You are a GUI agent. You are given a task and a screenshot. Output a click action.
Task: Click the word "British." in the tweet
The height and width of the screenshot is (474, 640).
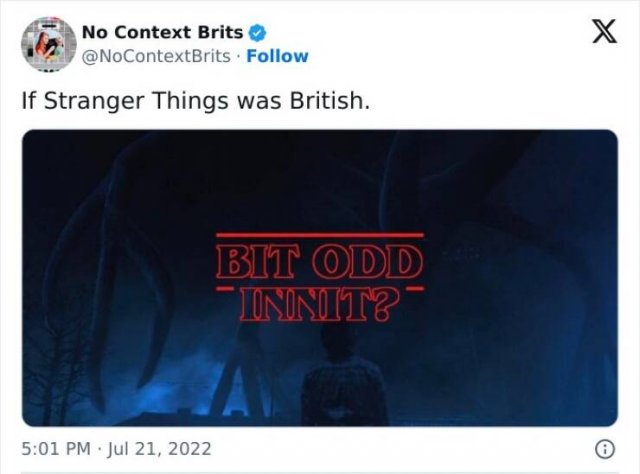point(330,100)
